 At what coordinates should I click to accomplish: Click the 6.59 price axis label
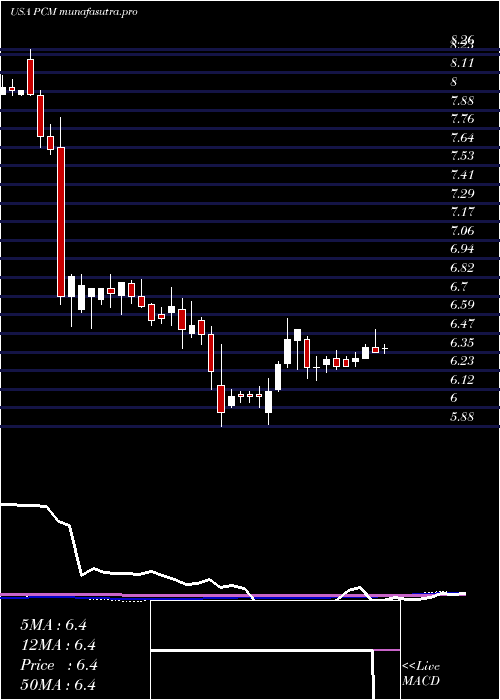tap(462, 305)
